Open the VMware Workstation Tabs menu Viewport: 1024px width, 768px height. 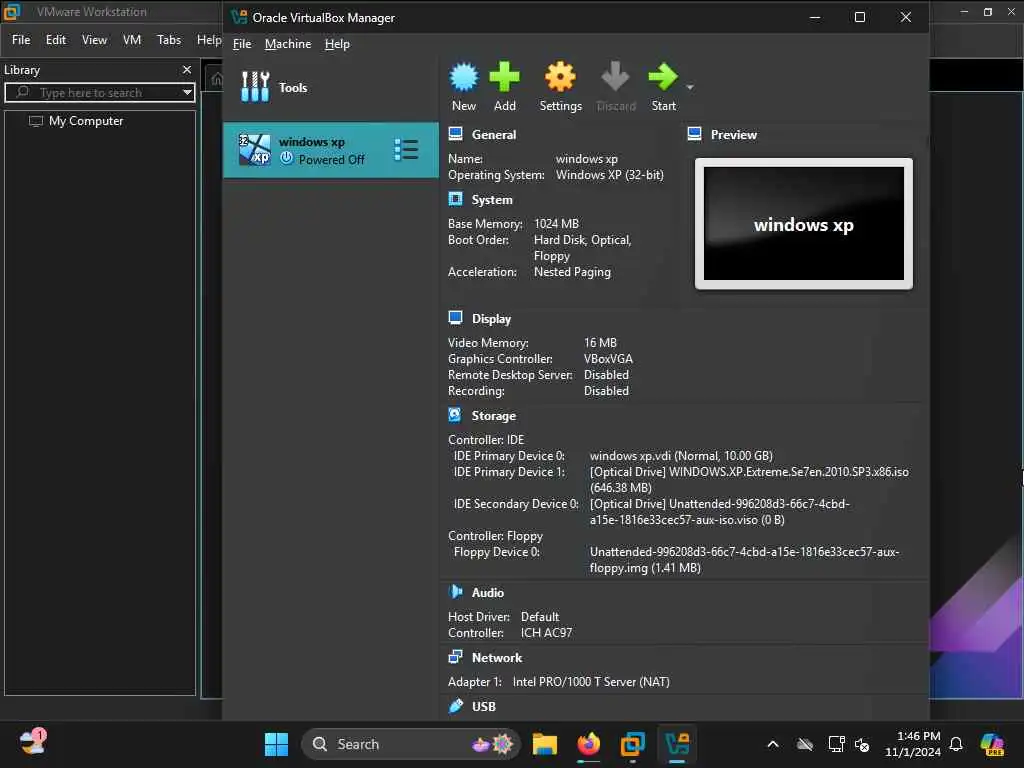click(168, 40)
